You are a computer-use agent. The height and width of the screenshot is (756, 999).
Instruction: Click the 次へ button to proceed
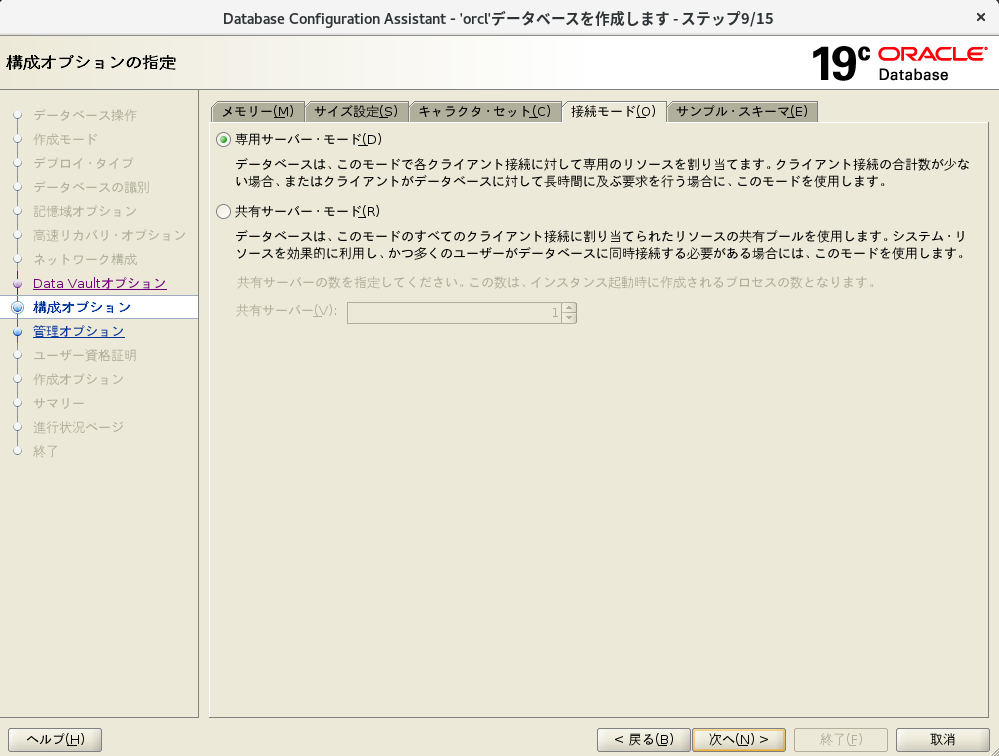739,739
